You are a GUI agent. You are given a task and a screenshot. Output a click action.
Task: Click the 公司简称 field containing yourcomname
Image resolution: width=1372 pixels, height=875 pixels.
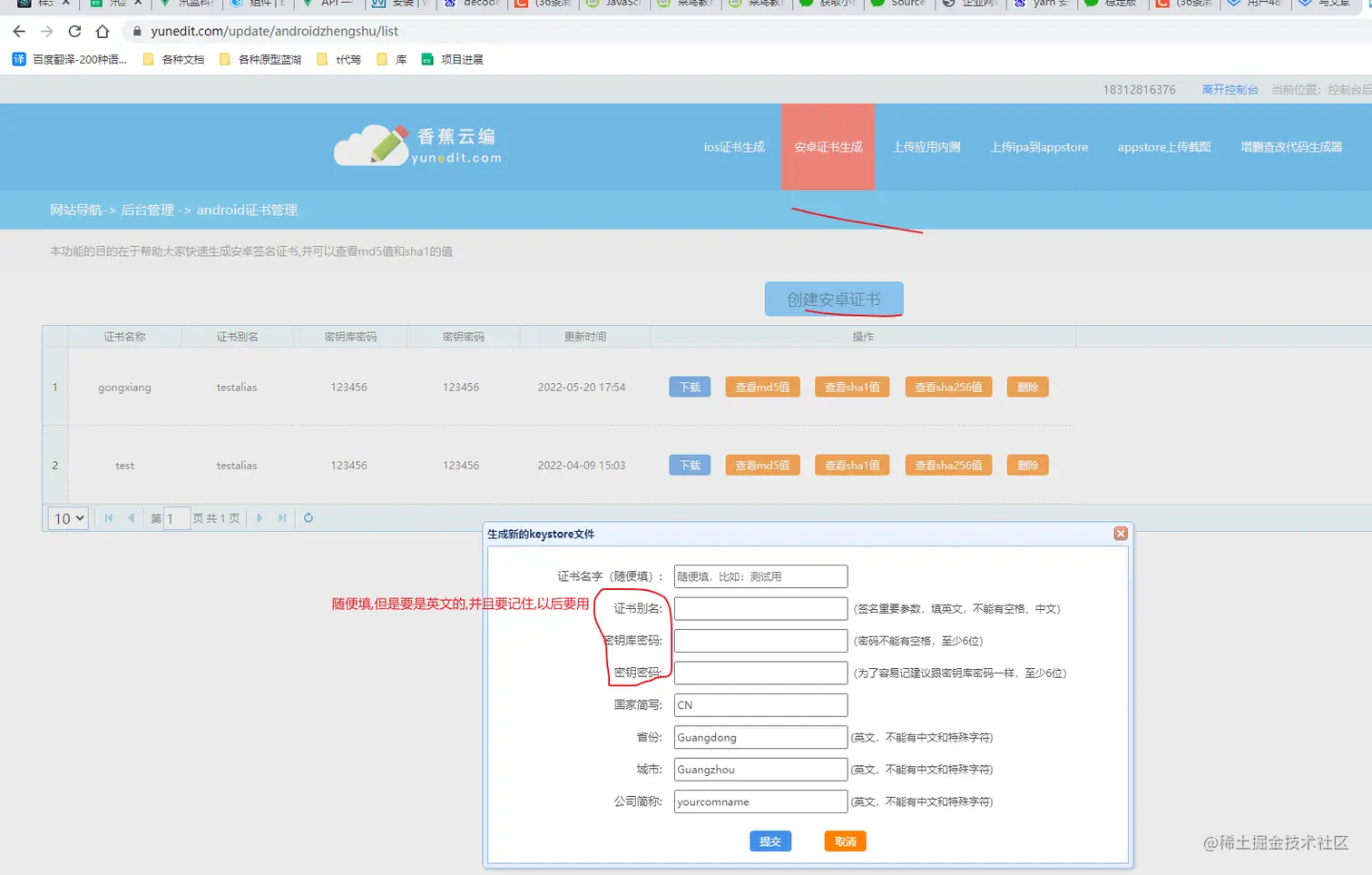click(760, 801)
